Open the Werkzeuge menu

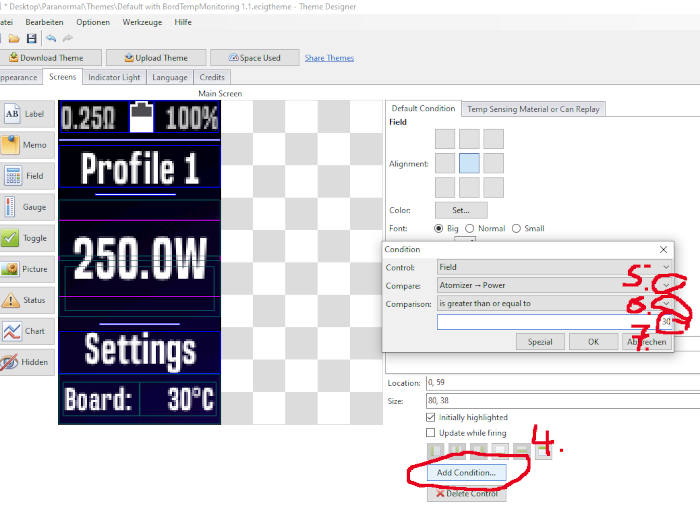pos(143,21)
